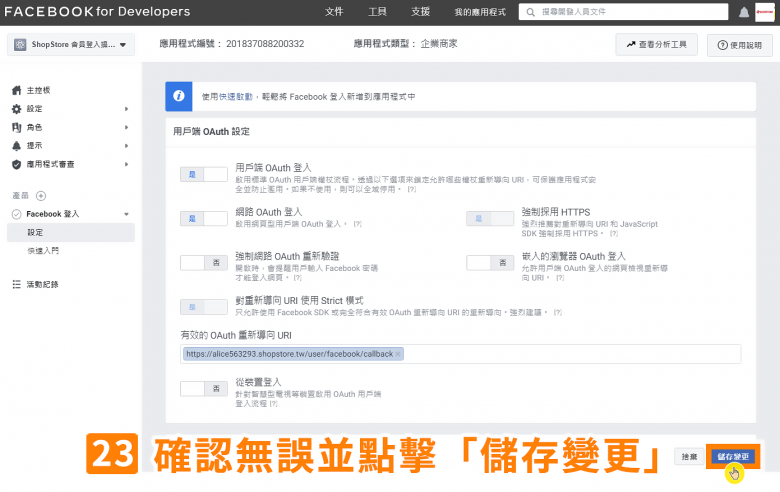Viewport: 780px width, 492px height.
Task: Click the 使用說明 button
Action: [x=740, y=45]
